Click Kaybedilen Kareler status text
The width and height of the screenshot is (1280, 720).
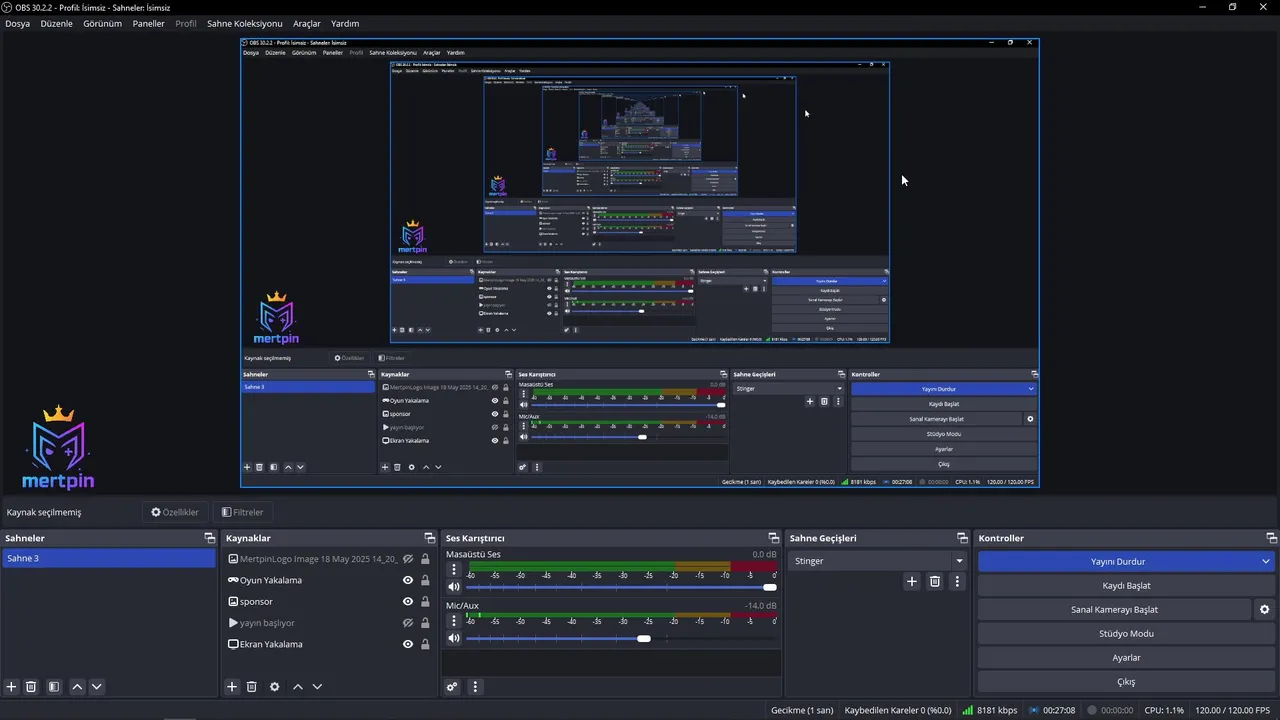[898, 710]
